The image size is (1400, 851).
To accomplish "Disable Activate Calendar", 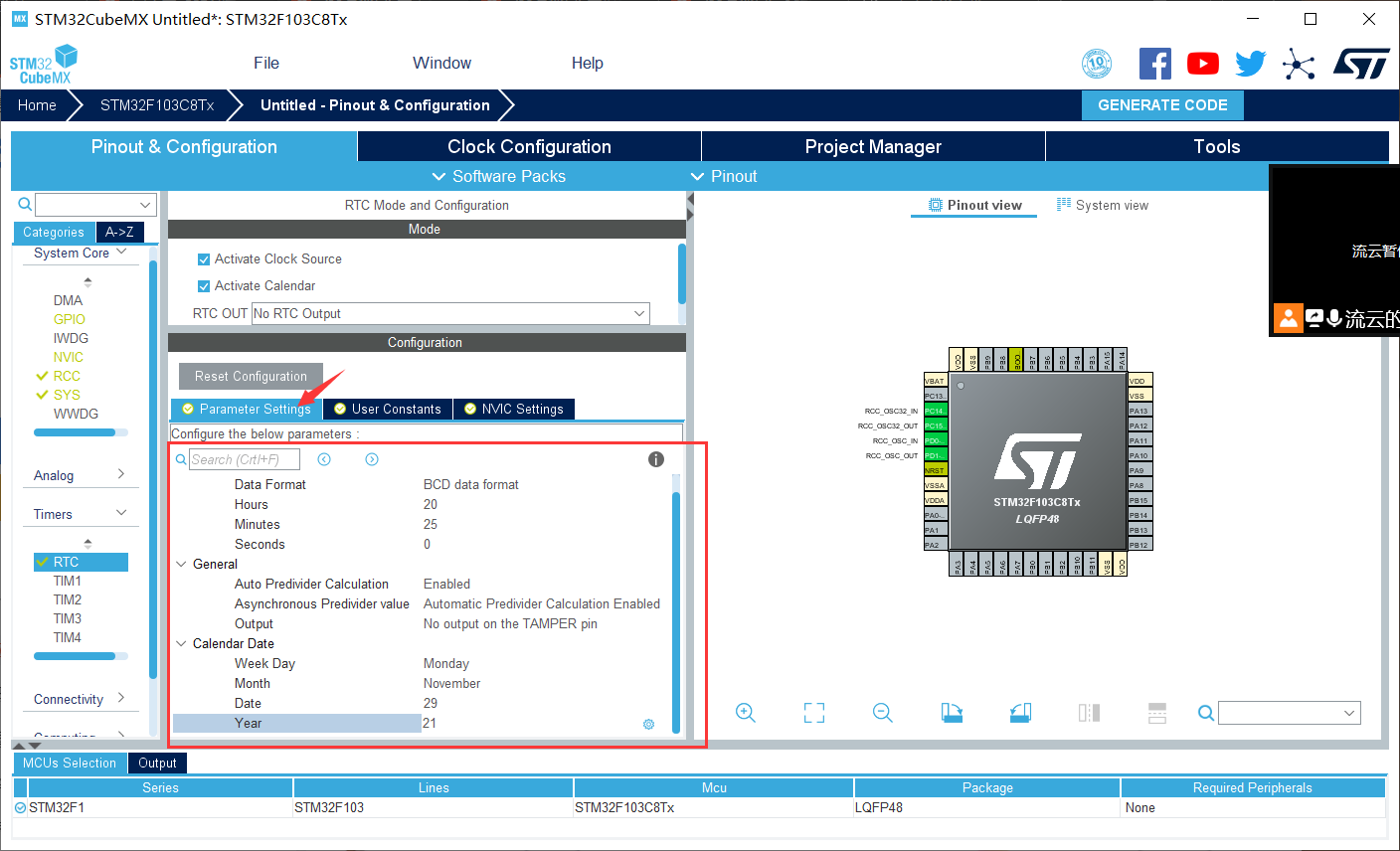I will click(204, 285).
